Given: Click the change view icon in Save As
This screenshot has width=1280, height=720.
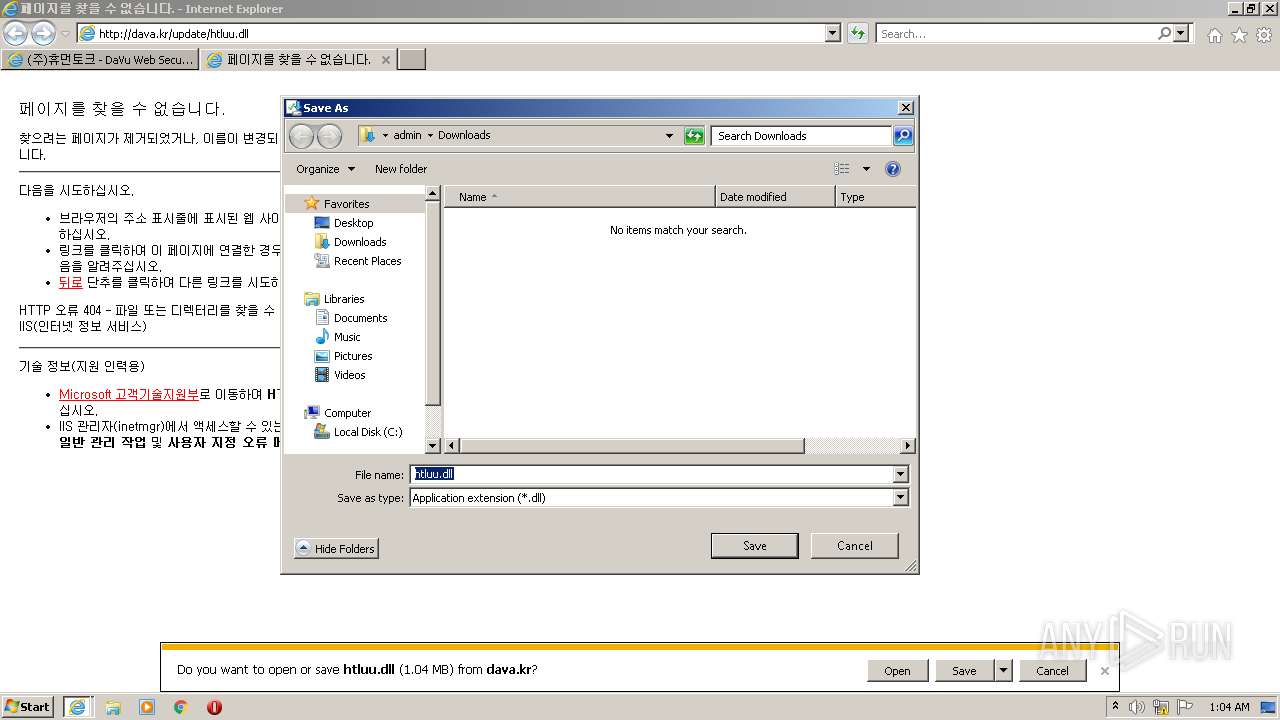Looking at the screenshot, I should [x=842, y=169].
